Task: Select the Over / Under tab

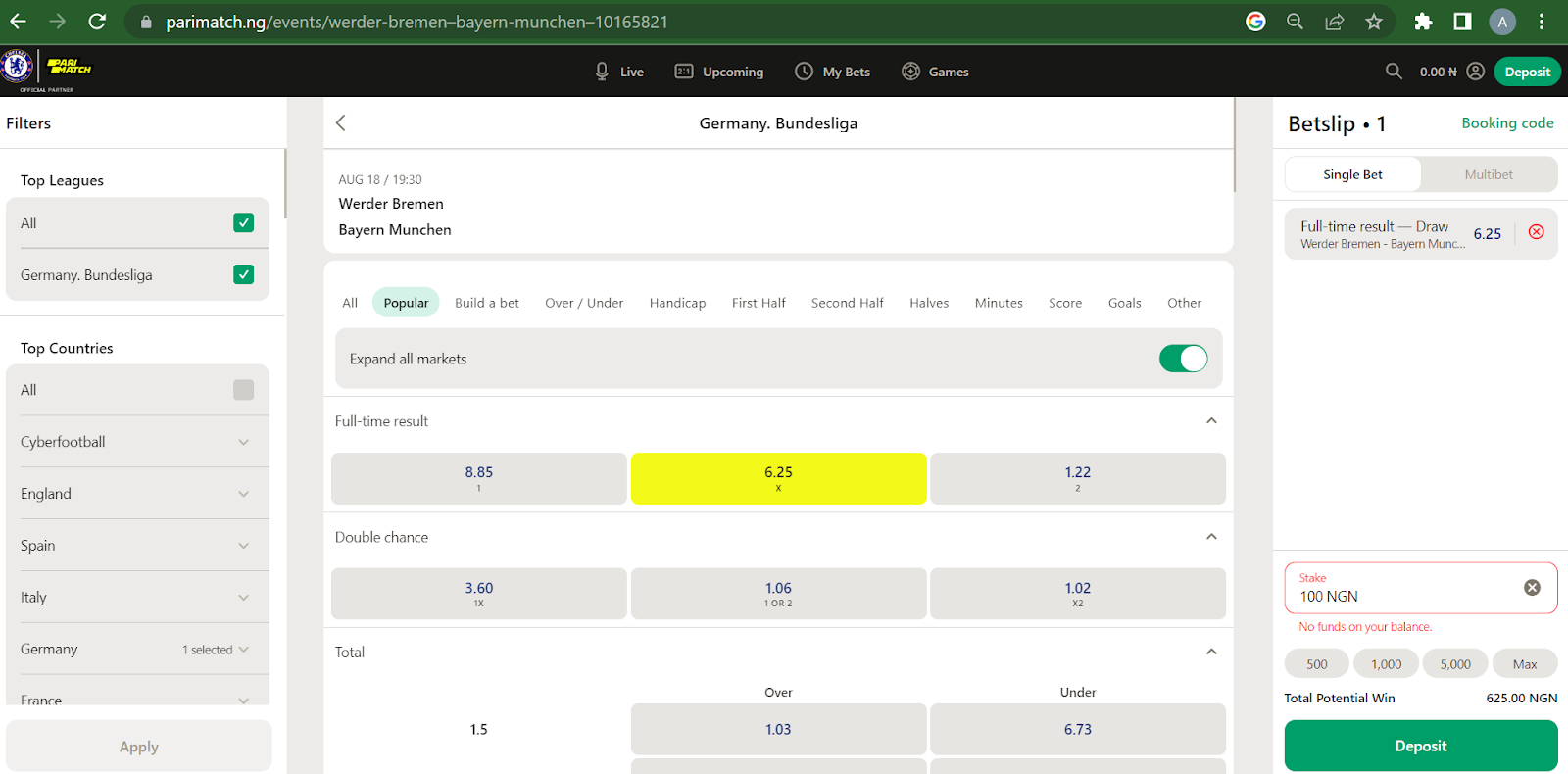Action: 584,303
